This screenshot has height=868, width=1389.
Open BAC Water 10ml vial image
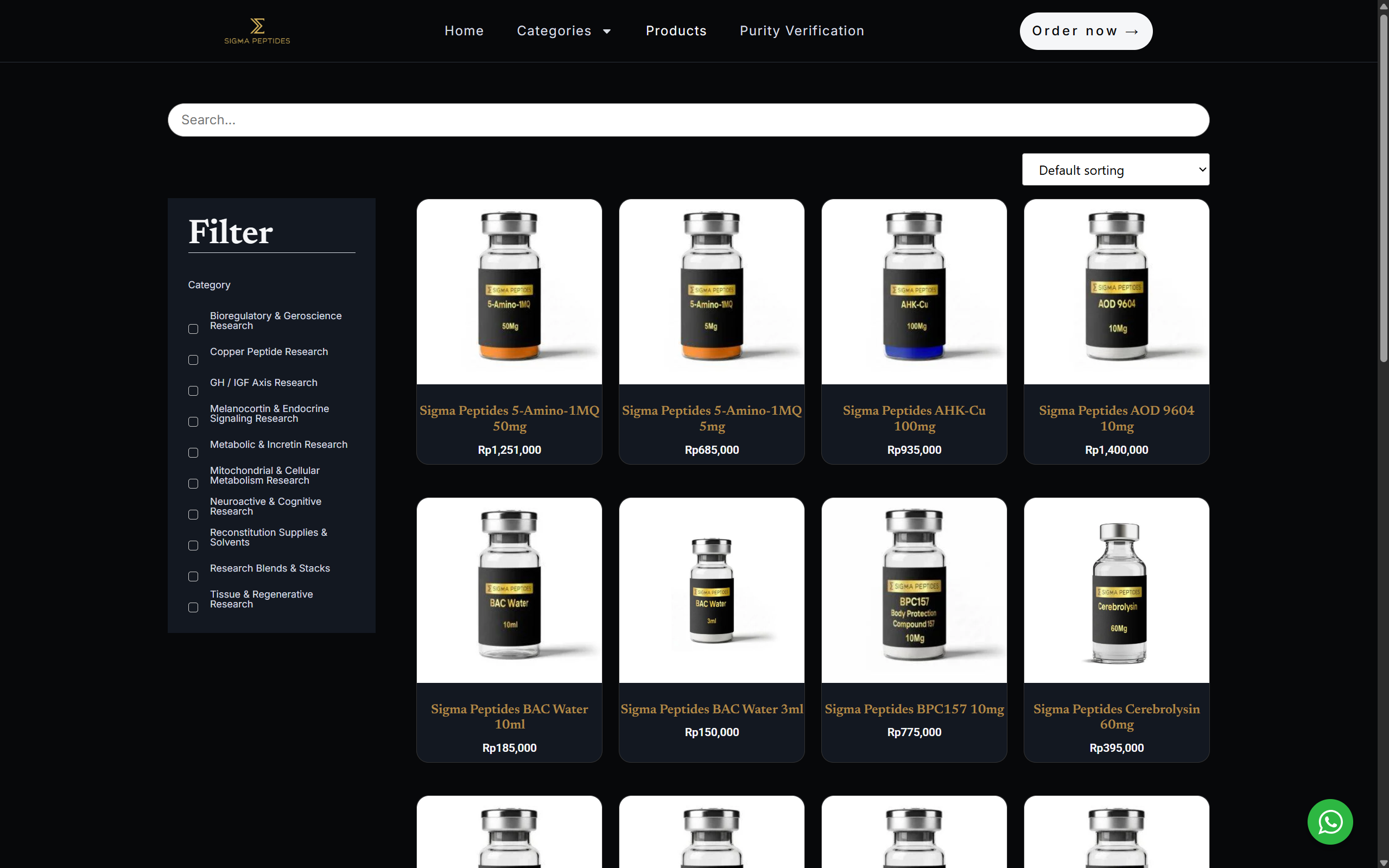[x=509, y=590]
